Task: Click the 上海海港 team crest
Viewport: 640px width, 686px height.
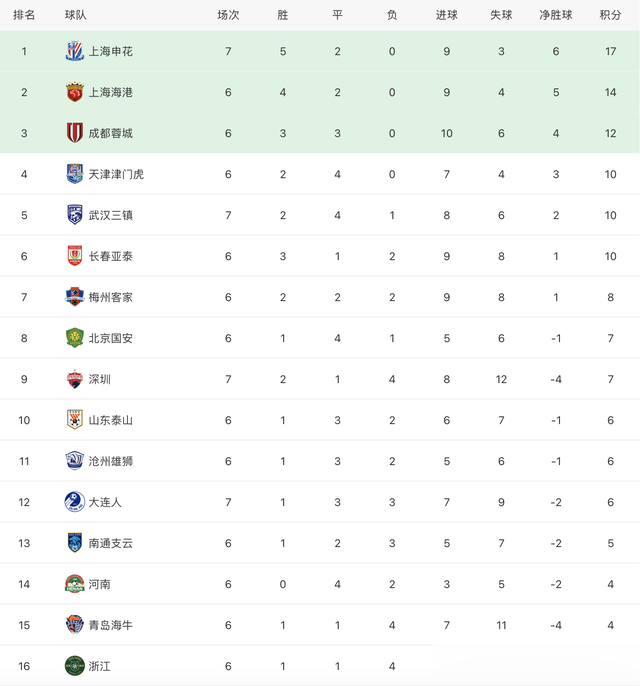Action: tap(74, 92)
